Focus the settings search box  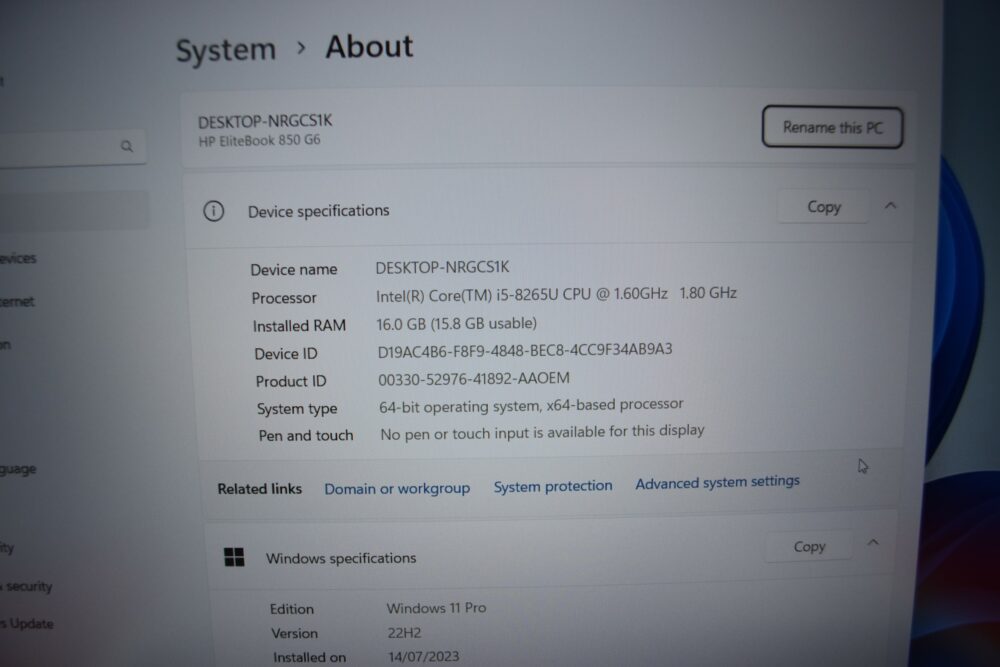coord(71,147)
